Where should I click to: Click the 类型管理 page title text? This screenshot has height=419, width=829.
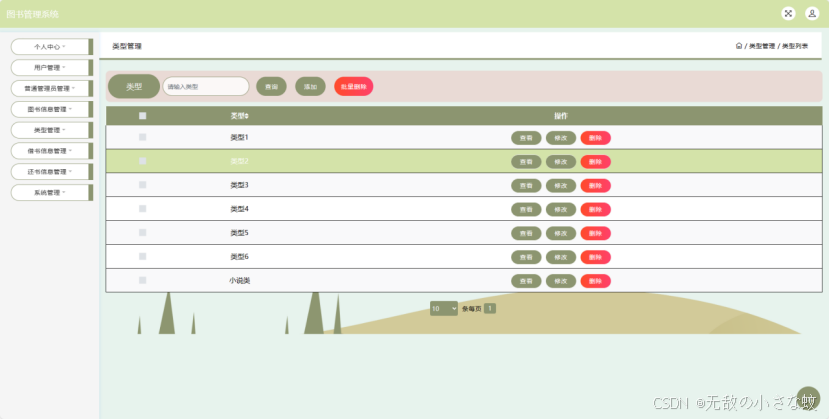point(127,46)
